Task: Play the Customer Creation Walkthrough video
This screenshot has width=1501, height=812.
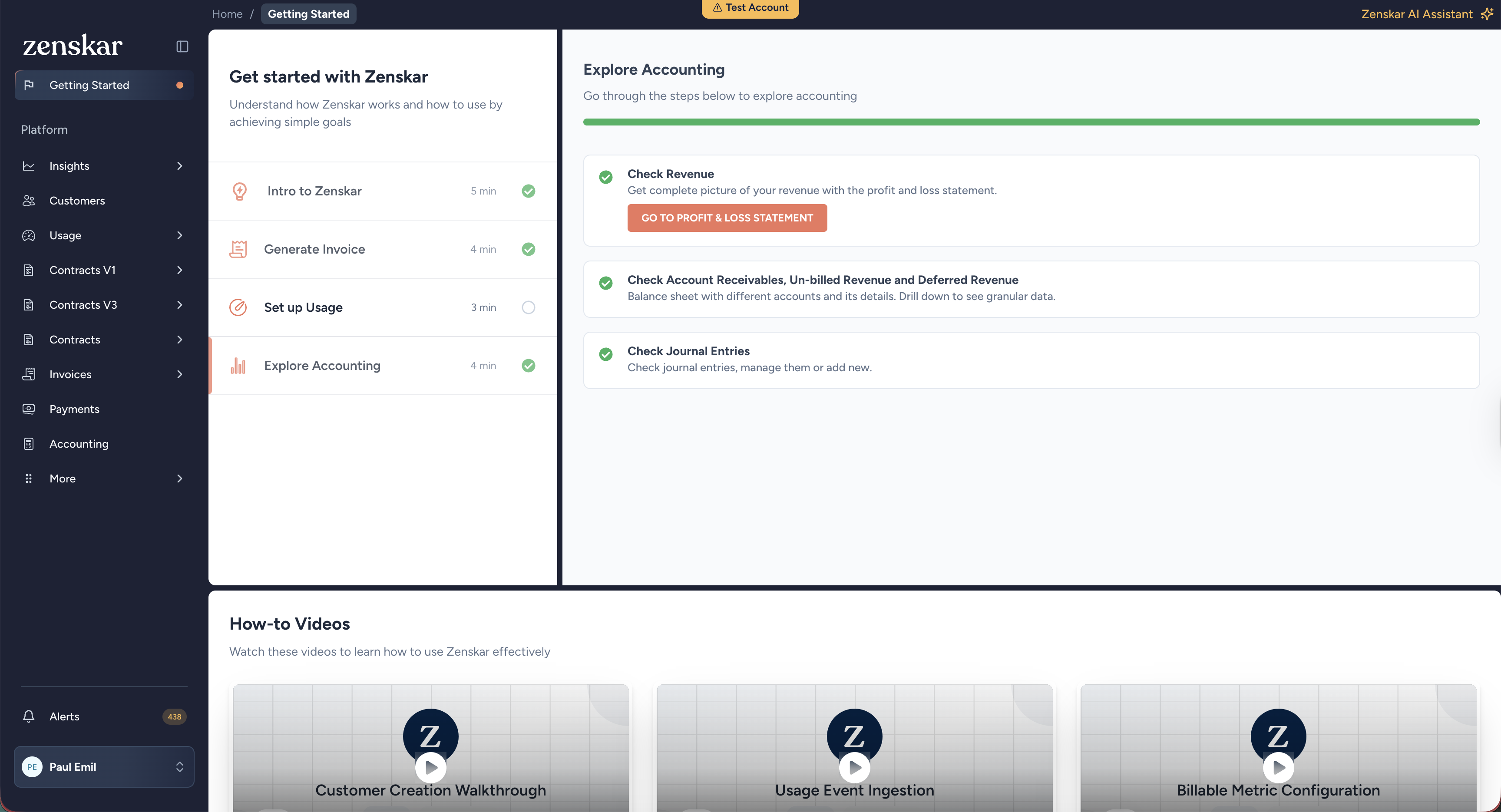Action: coord(430,768)
